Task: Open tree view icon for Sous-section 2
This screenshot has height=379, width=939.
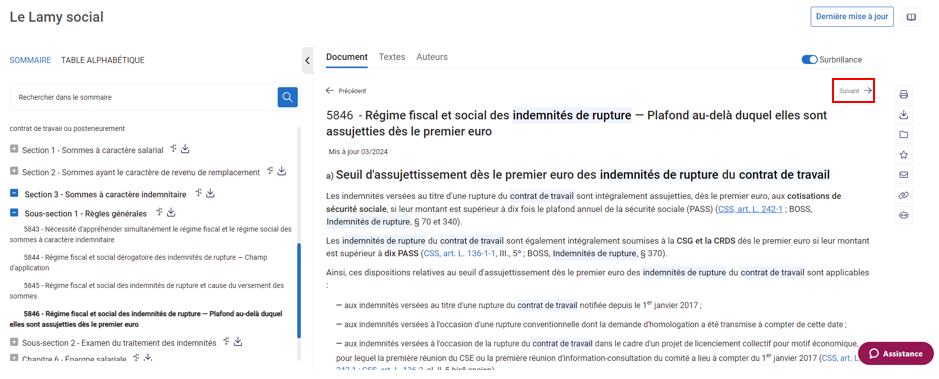Action: [x=226, y=342]
